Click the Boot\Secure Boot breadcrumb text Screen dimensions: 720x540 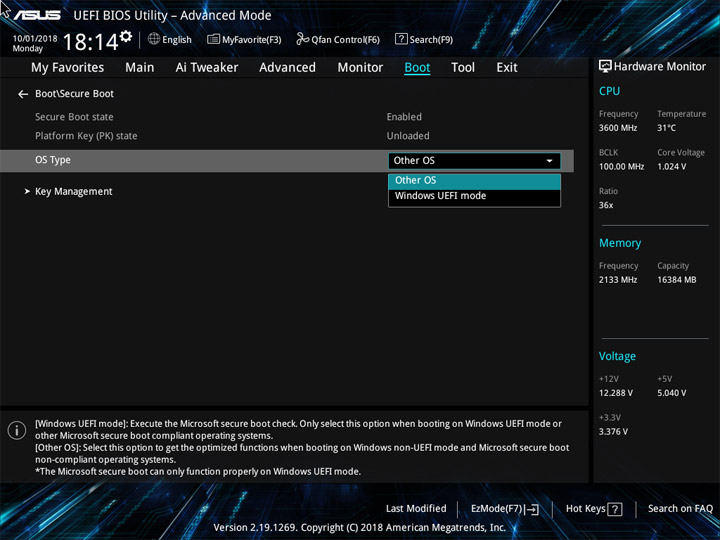point(74,94)
